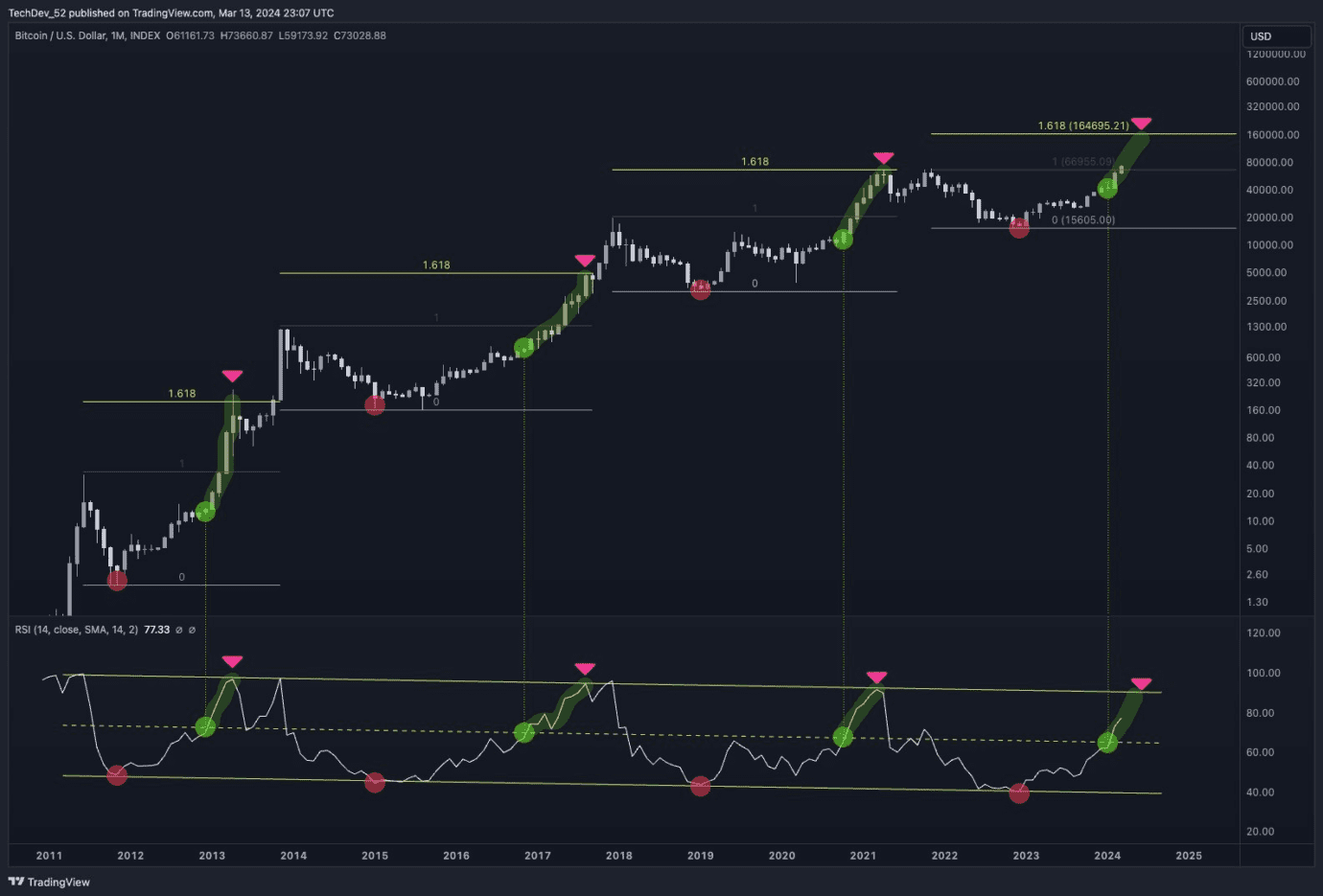Open the USD currency selector
The image size is (1323, 896).
[1276, 35]
